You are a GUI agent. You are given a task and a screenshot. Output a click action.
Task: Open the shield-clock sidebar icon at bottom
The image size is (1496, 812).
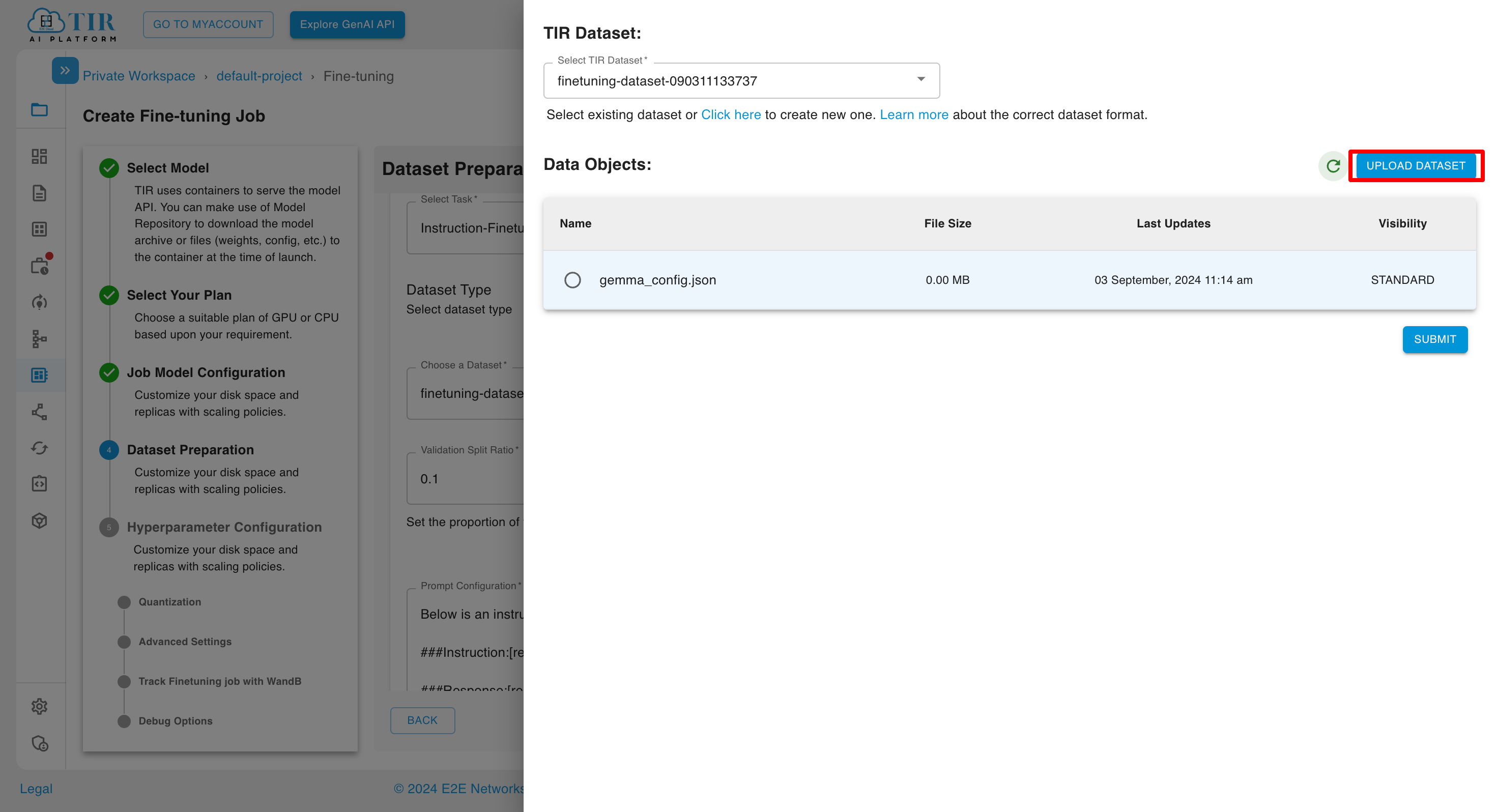(x=40, y=743)
